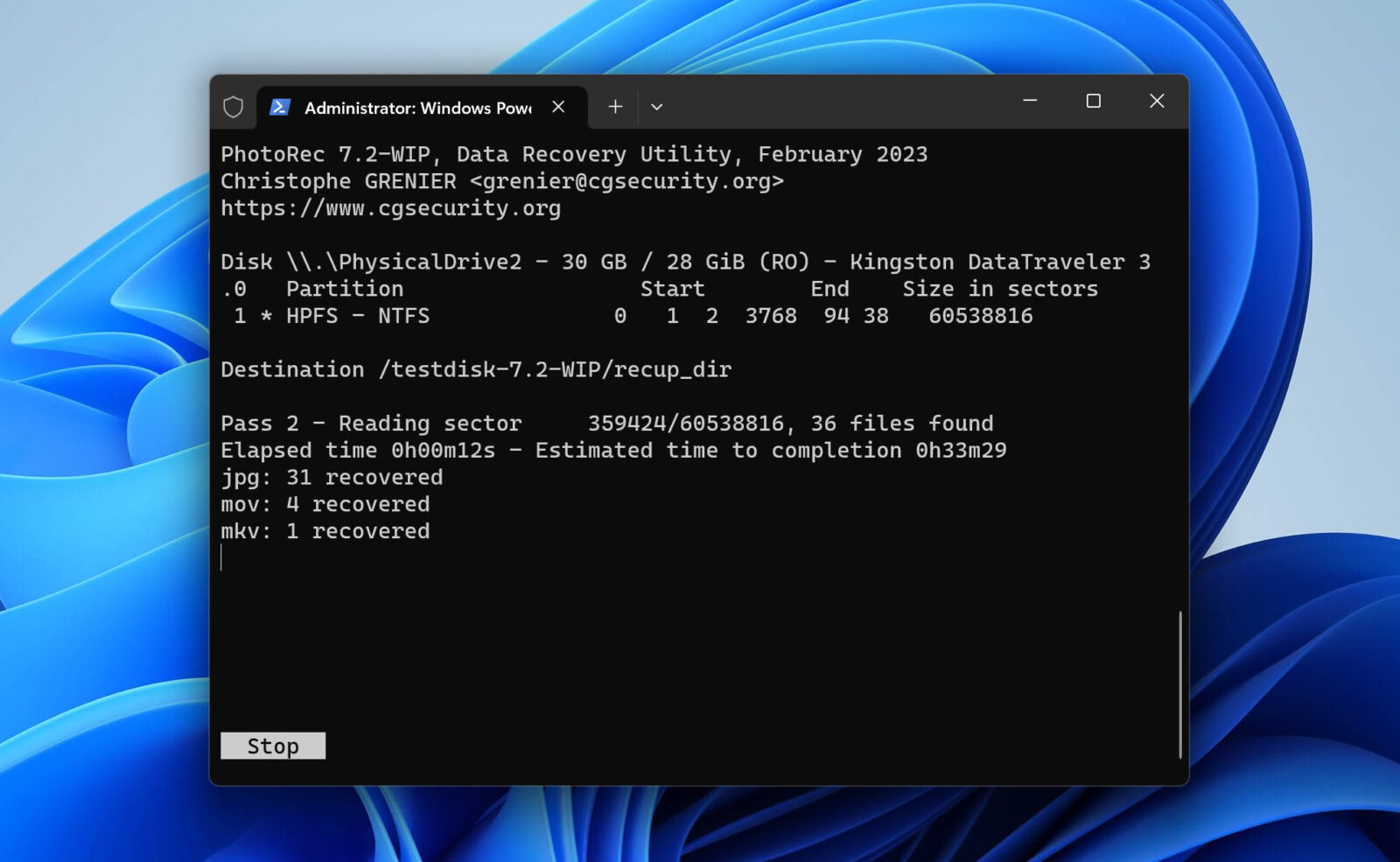
Task: Place the cursor at the blinking terminal prompt
Action: (222, 558)
